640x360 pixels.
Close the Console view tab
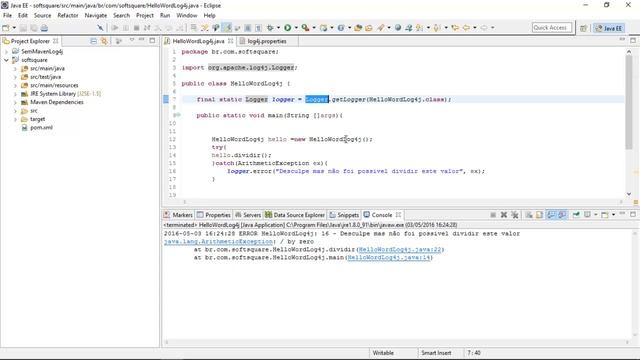point(398,215)
